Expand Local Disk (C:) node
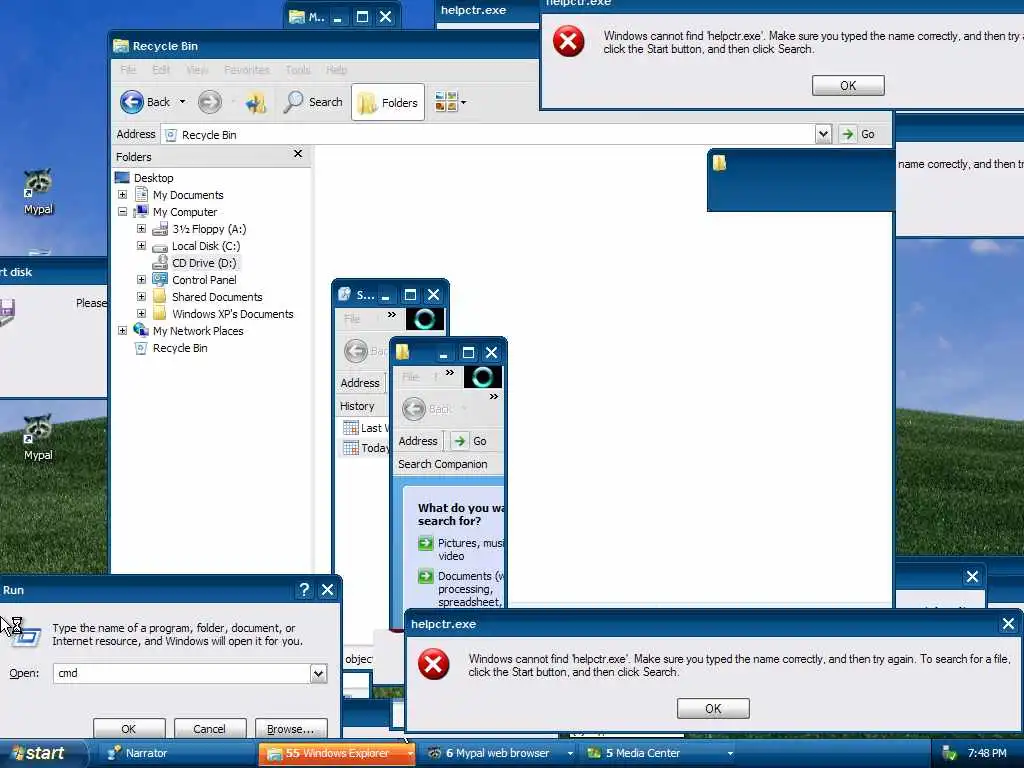Viewport: 1024px width, 768px height. coord(141,246)
